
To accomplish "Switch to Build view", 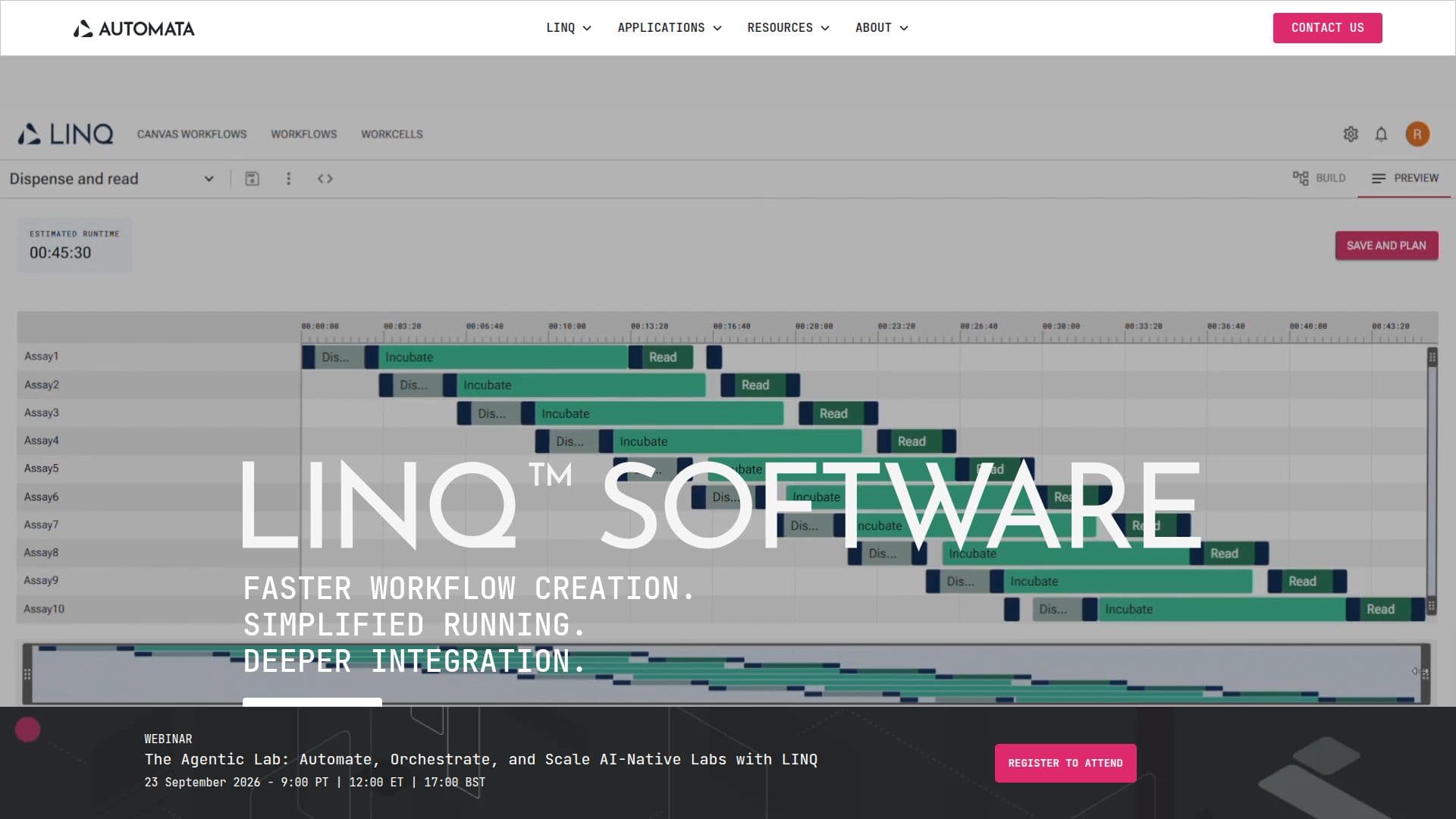I will click(1319, 178).
